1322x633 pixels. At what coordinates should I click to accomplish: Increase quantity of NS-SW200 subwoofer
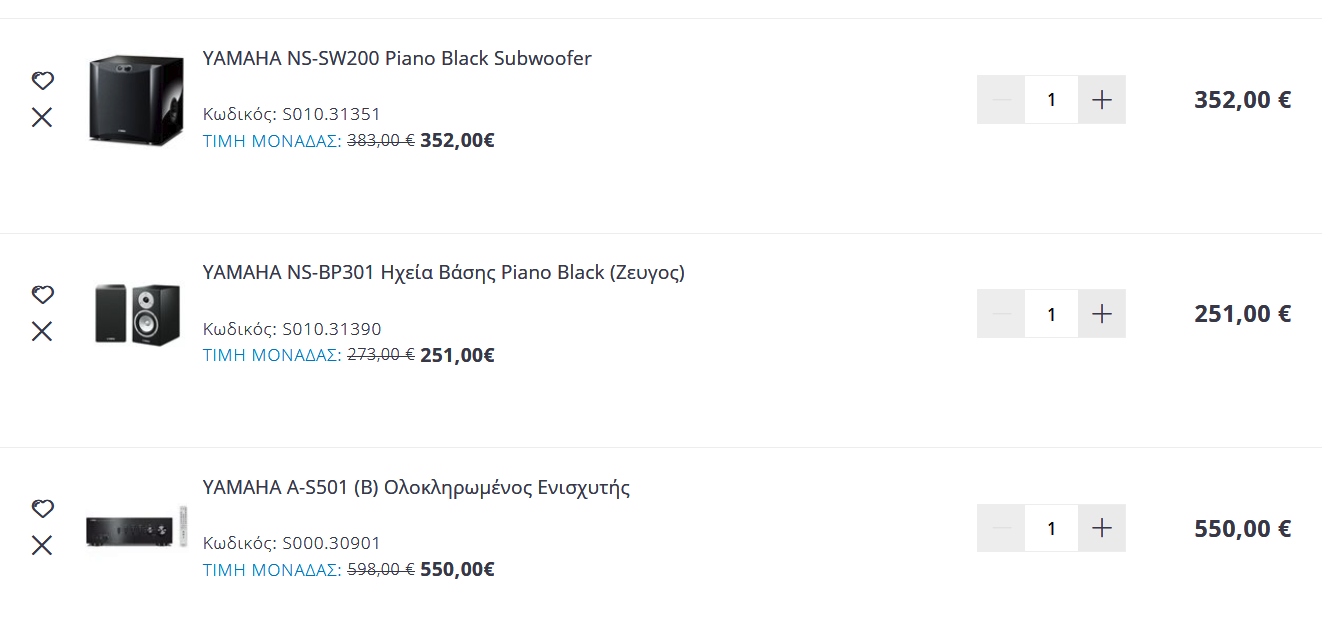click(1102, 100)
